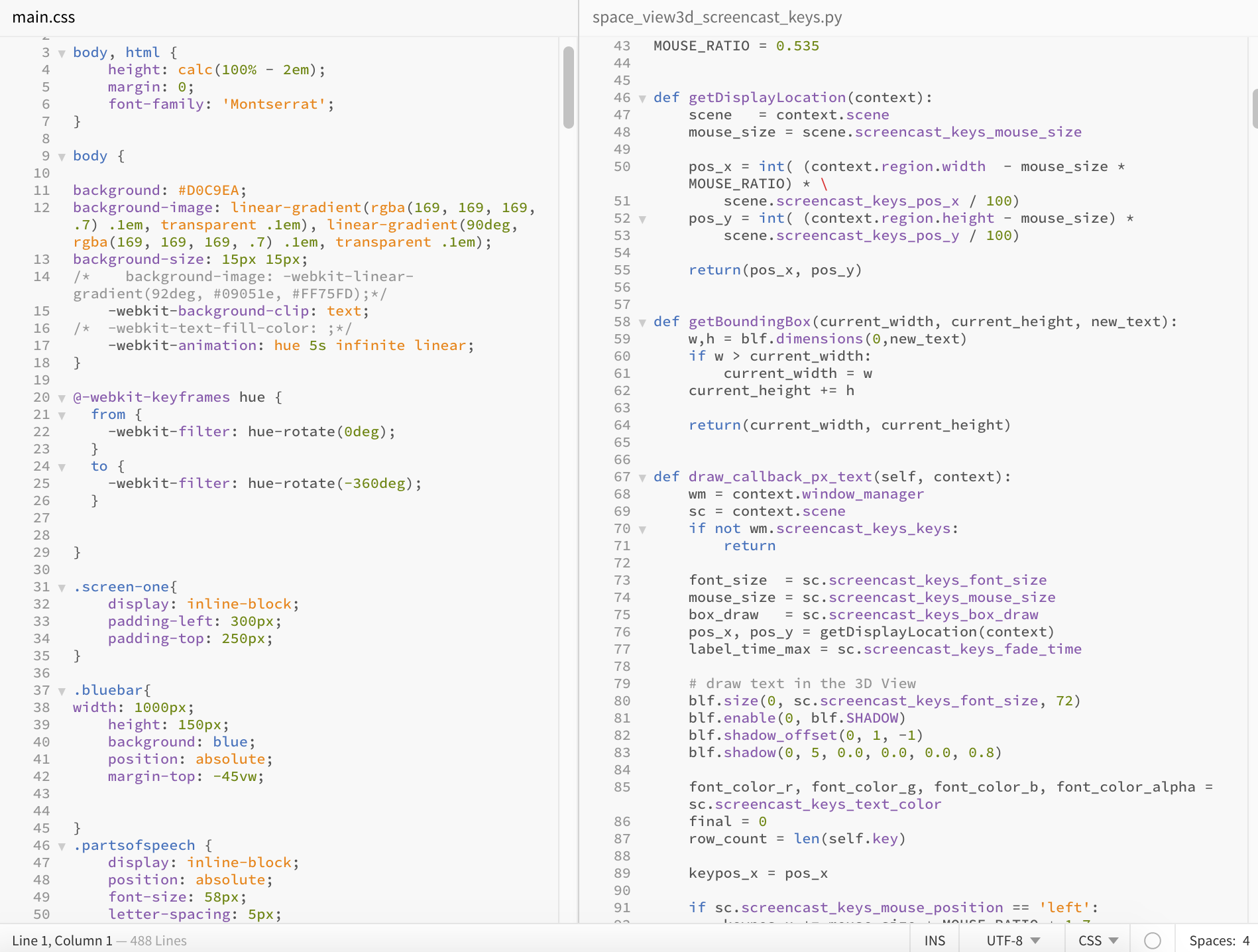1258x952 pixels.
Task: Collapse the body, html rule fold arrow
Action: tap(62, 53)
